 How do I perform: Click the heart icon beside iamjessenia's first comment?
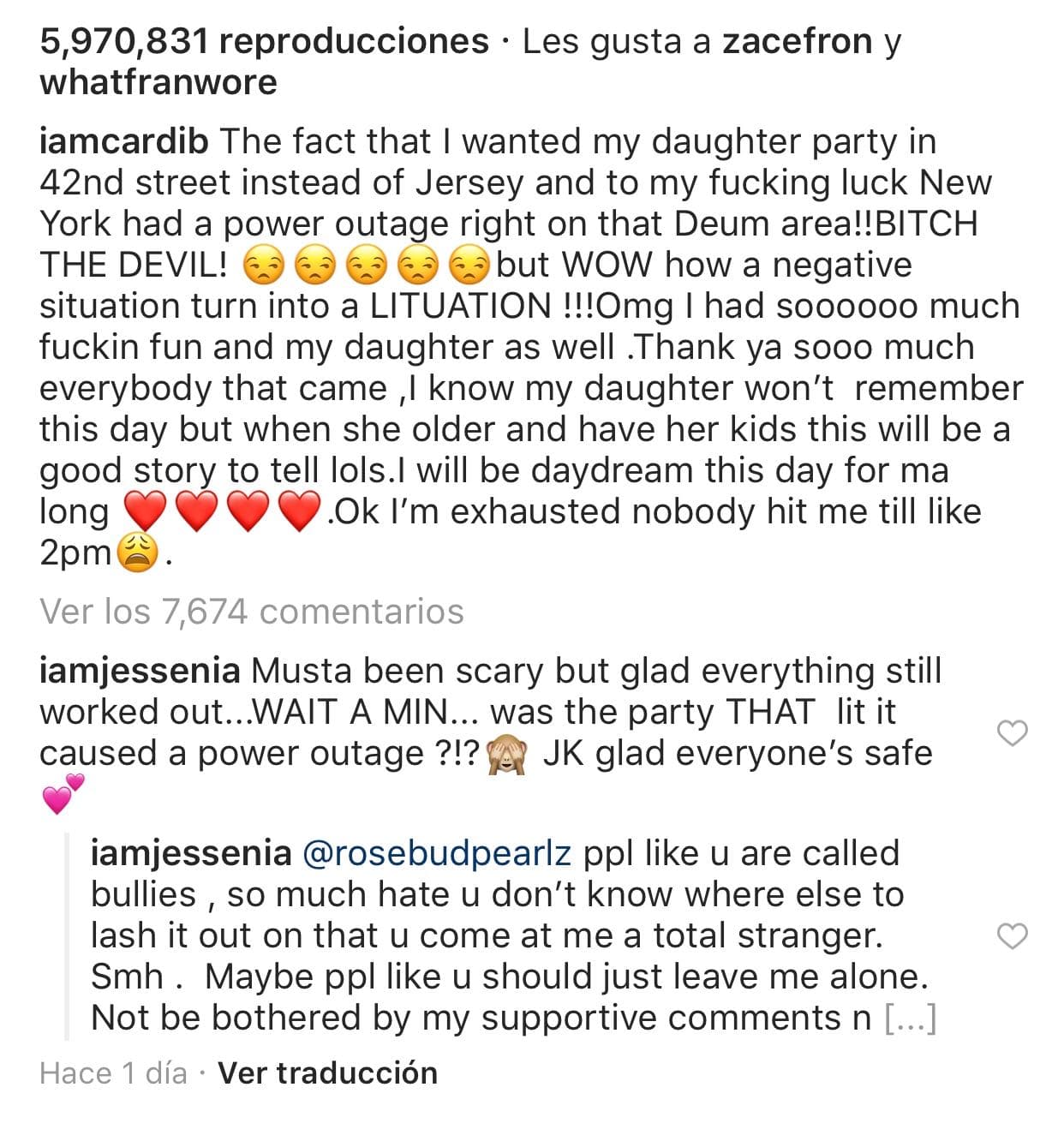1012,733
